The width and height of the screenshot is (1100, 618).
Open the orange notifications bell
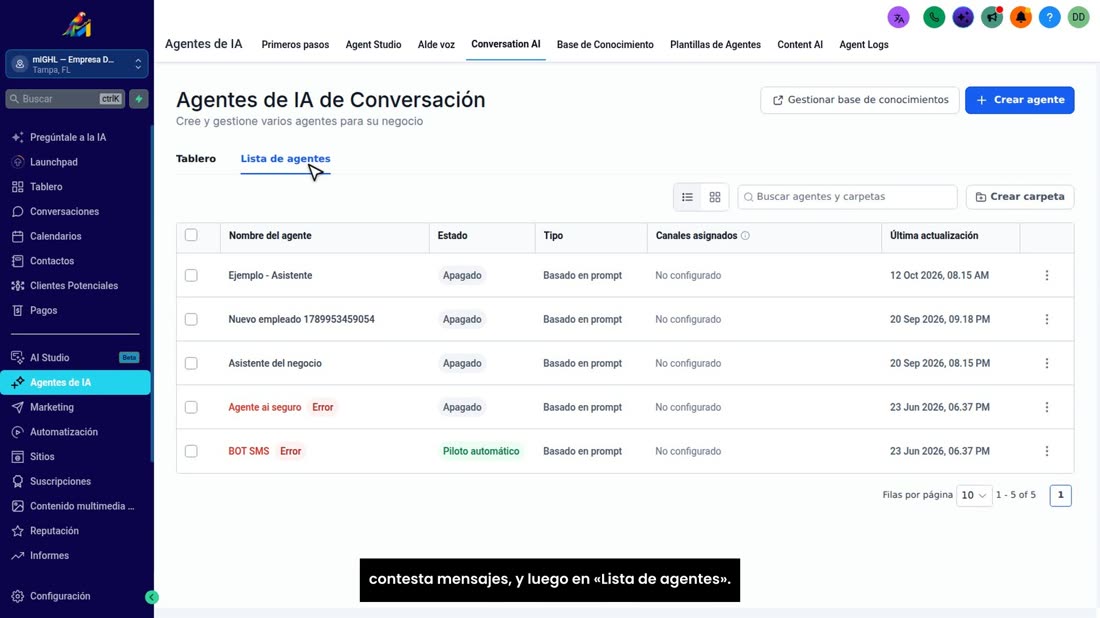point(1021,18)
